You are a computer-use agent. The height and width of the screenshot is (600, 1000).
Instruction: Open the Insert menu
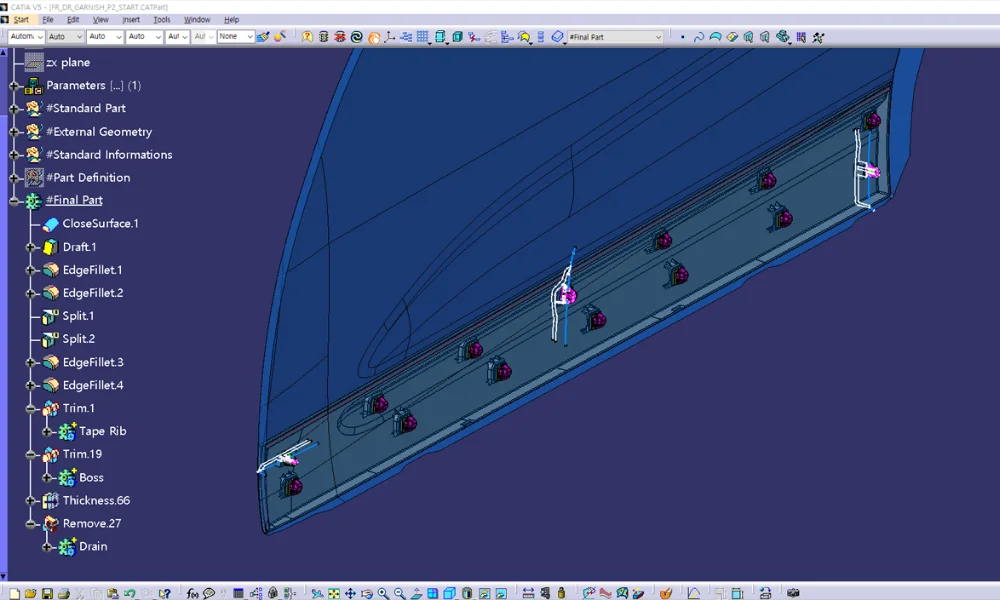[131, 19]
